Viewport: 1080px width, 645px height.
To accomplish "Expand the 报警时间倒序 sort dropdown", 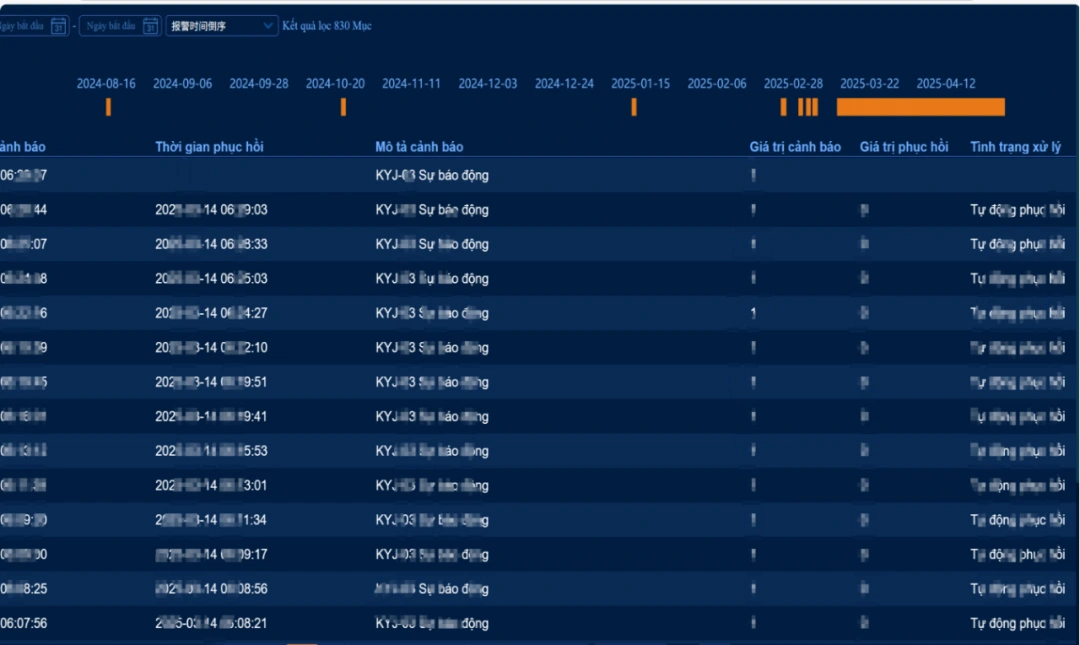I will click(221, 26).
